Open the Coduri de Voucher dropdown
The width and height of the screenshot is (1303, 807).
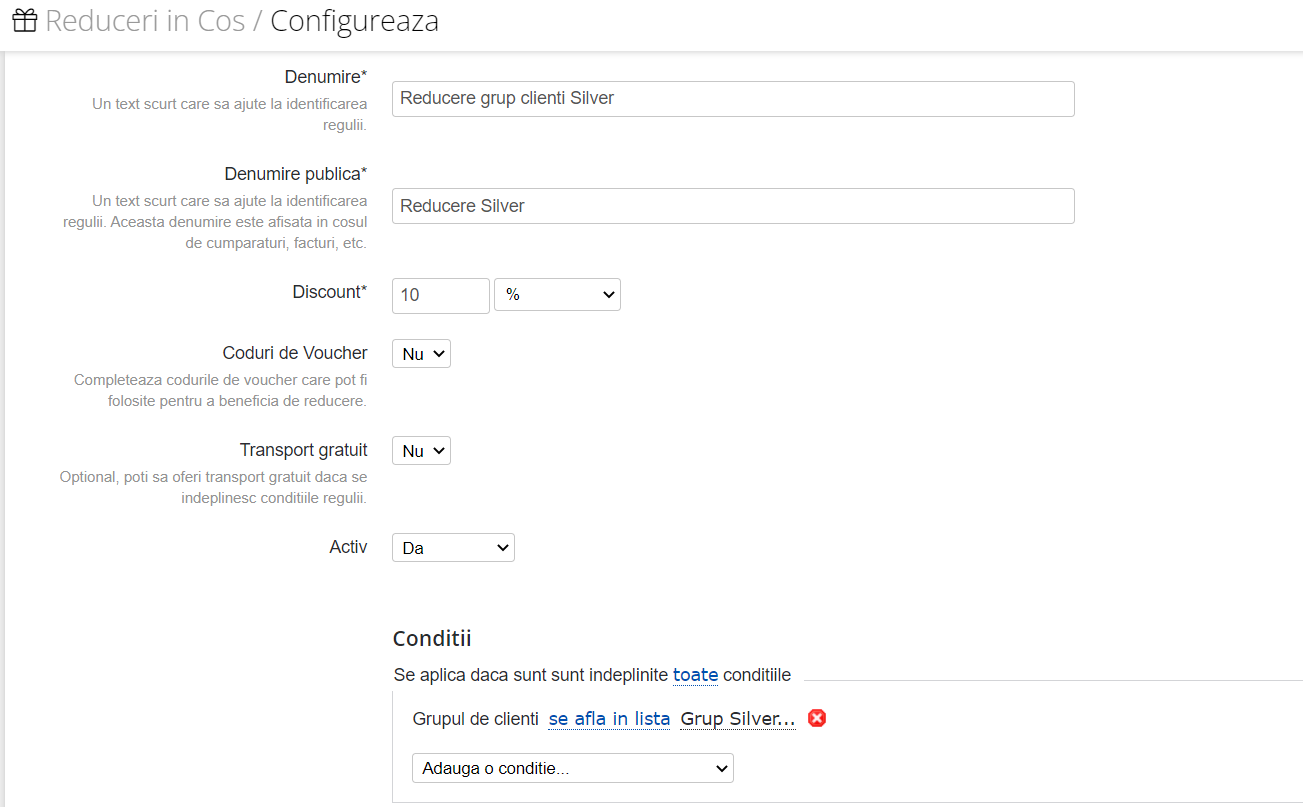pos(421,354)
